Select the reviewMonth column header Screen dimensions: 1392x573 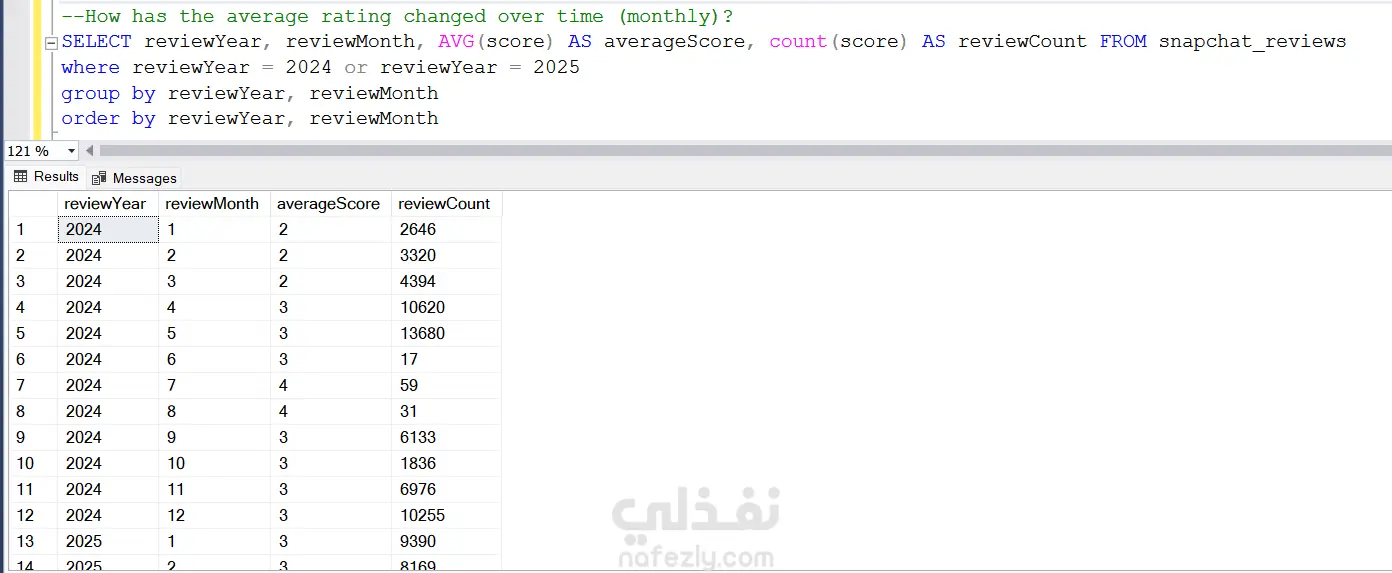[214, 204]
